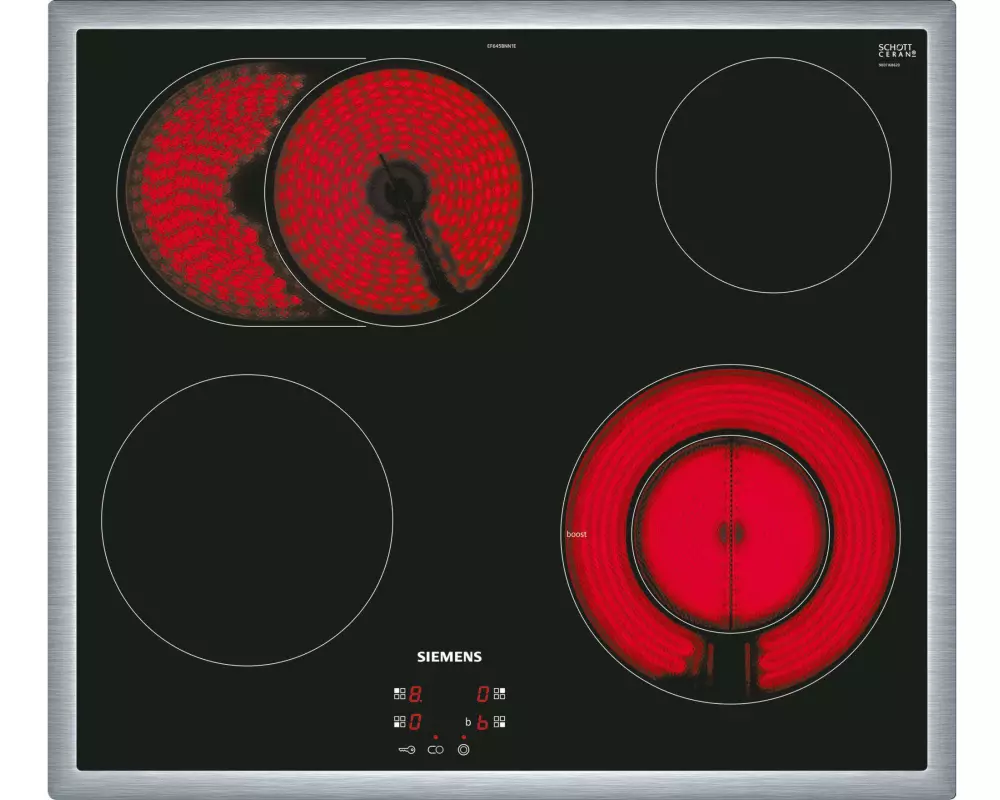Click the front-right display showing b
This screenshot has width=1000, height=800.
tap(482, 721)
